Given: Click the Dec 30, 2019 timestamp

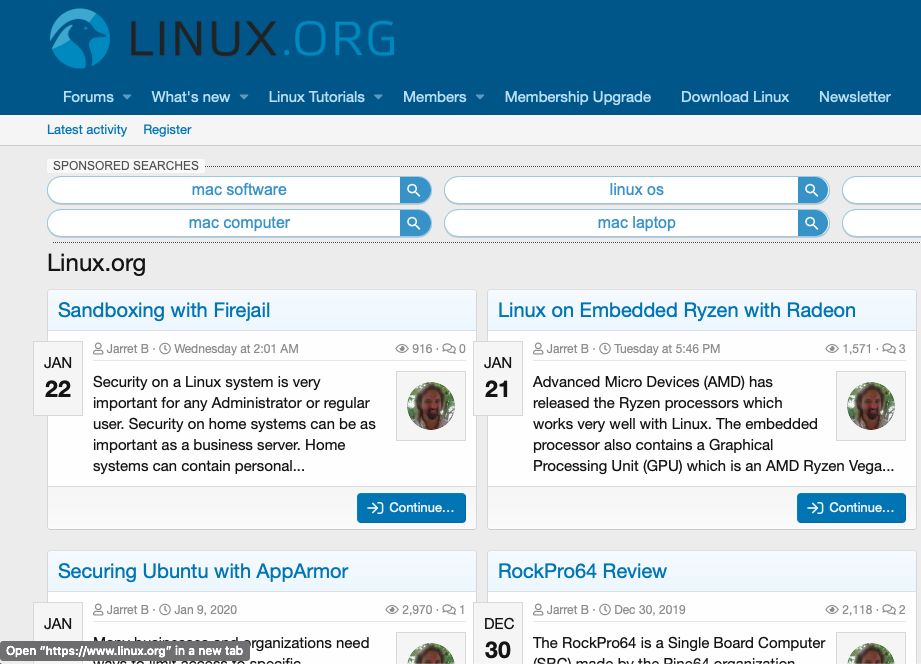Looking at the screenshot, I should [650, 610].
